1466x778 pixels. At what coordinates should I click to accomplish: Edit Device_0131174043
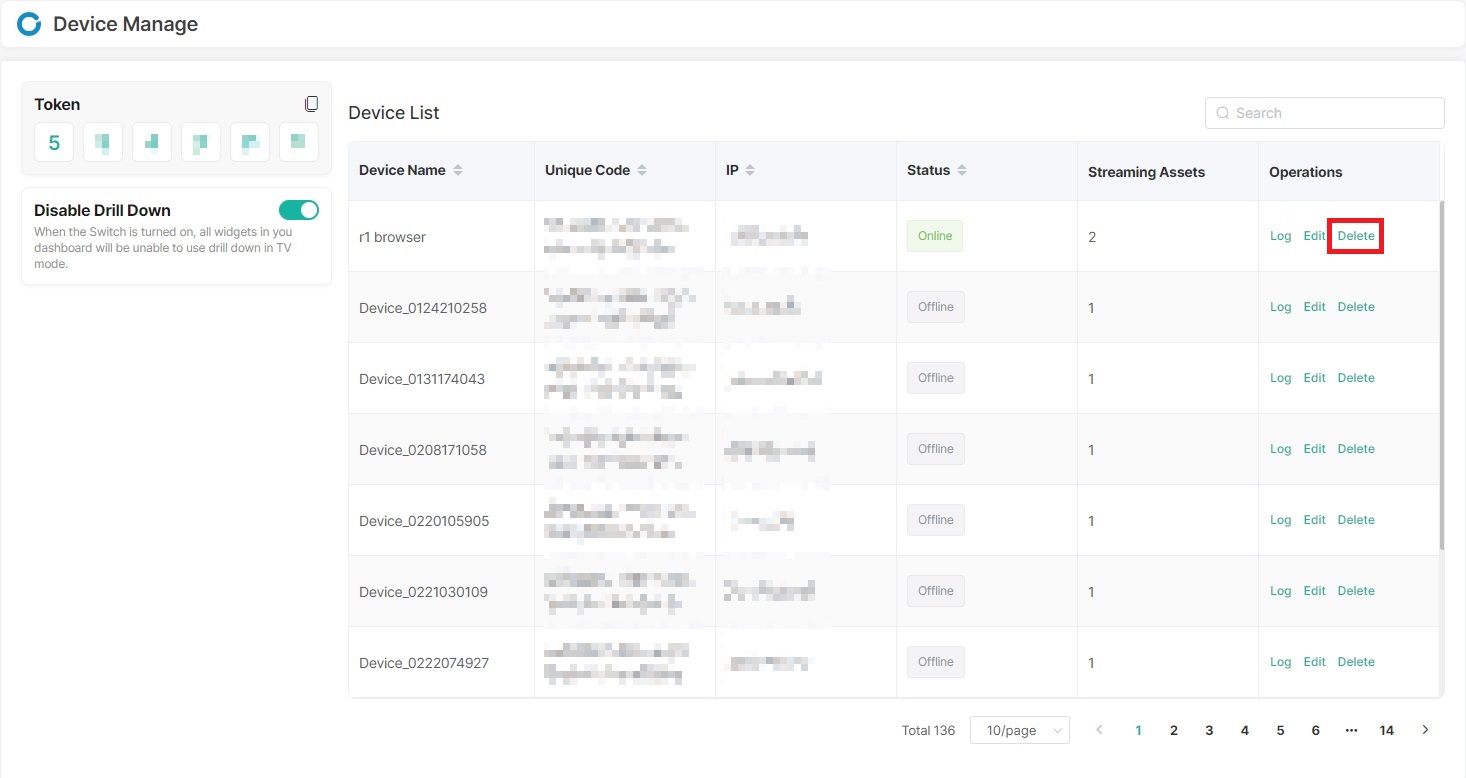[1314, 378]
